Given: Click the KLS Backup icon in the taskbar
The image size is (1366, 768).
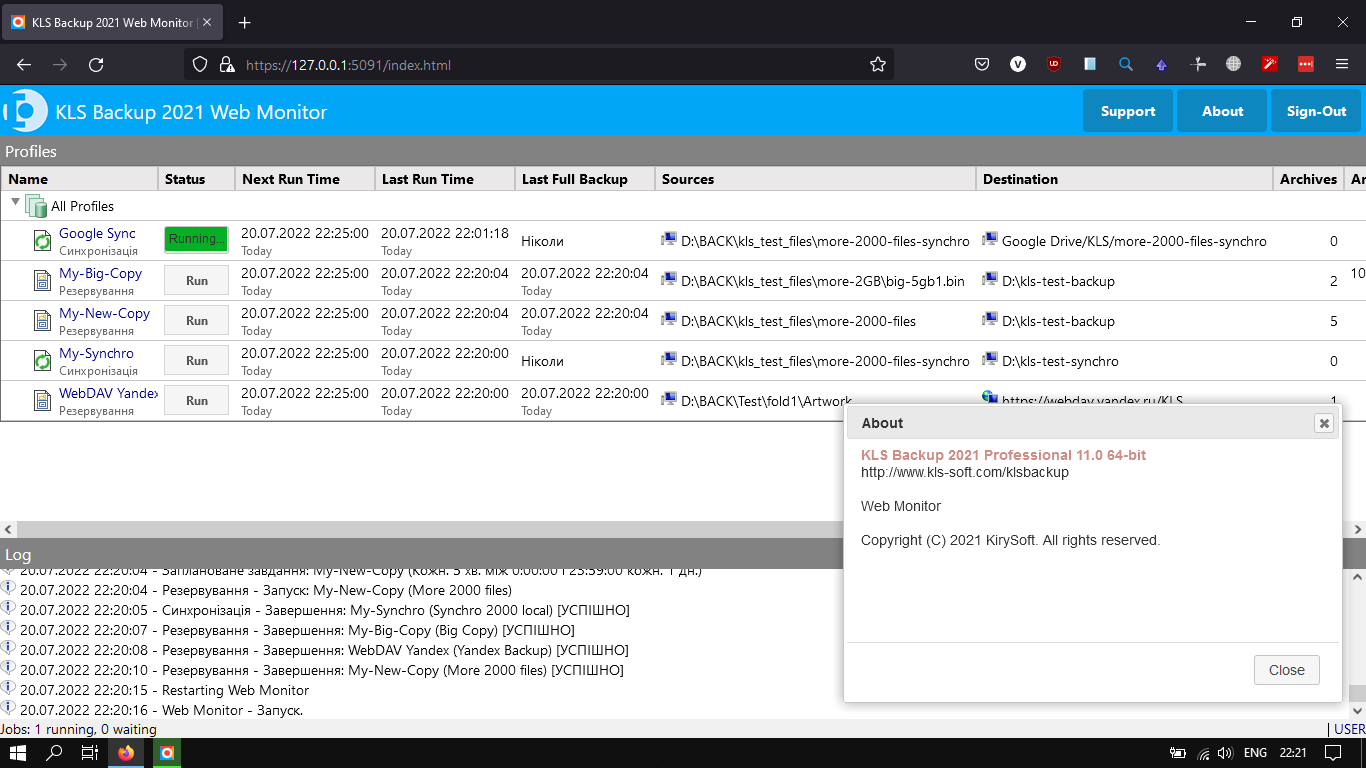Looking at the screenshot, I should [x=167, y=753].
